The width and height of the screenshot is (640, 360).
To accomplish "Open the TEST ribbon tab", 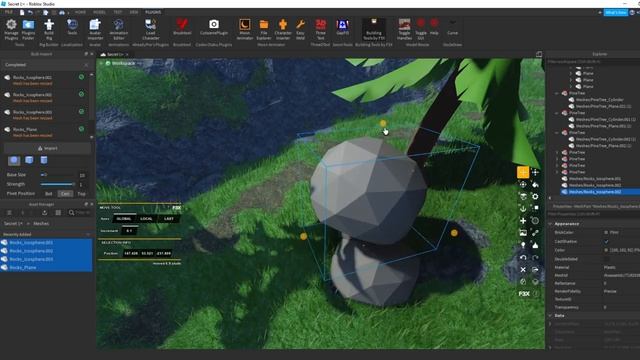I will point(118,12).
